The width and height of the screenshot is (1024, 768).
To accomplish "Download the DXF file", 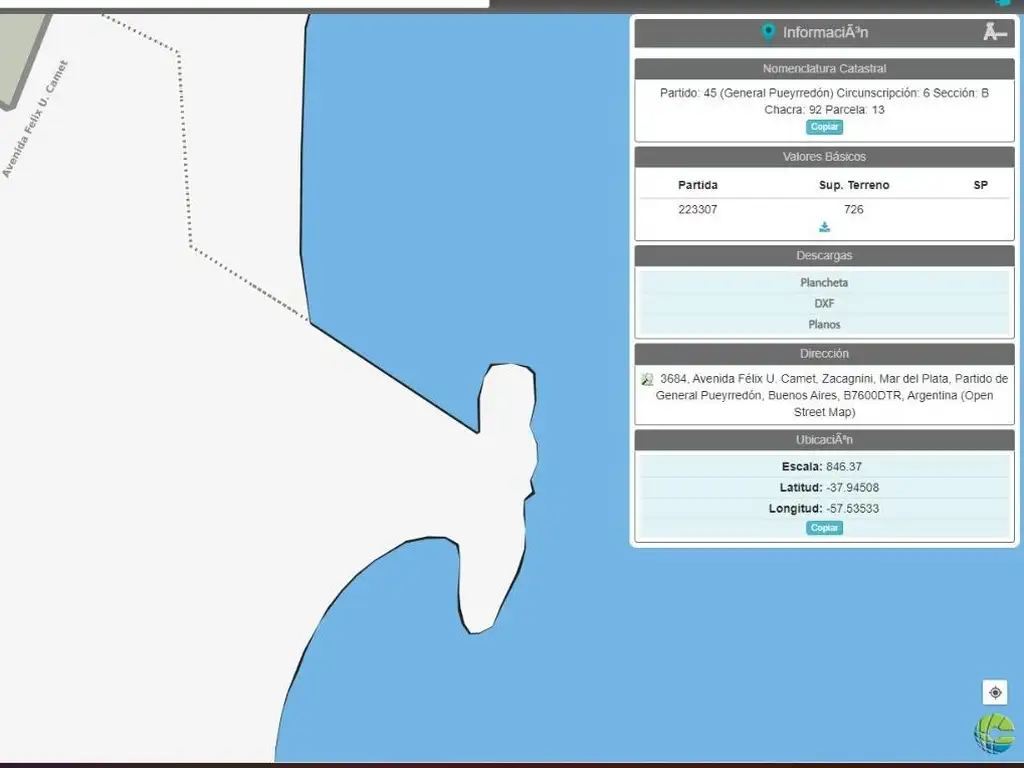I will pos(824,304).
